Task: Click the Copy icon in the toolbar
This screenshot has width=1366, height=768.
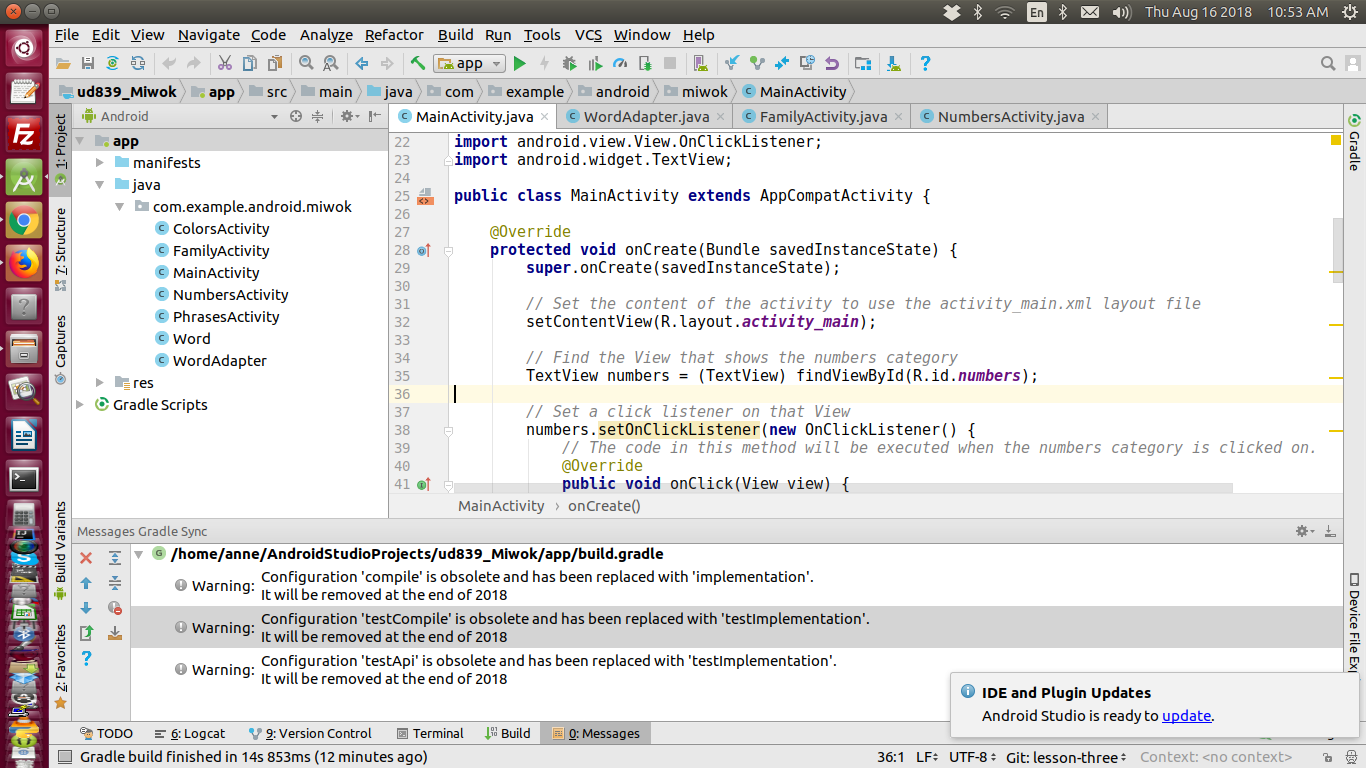Action: (250, 63)
